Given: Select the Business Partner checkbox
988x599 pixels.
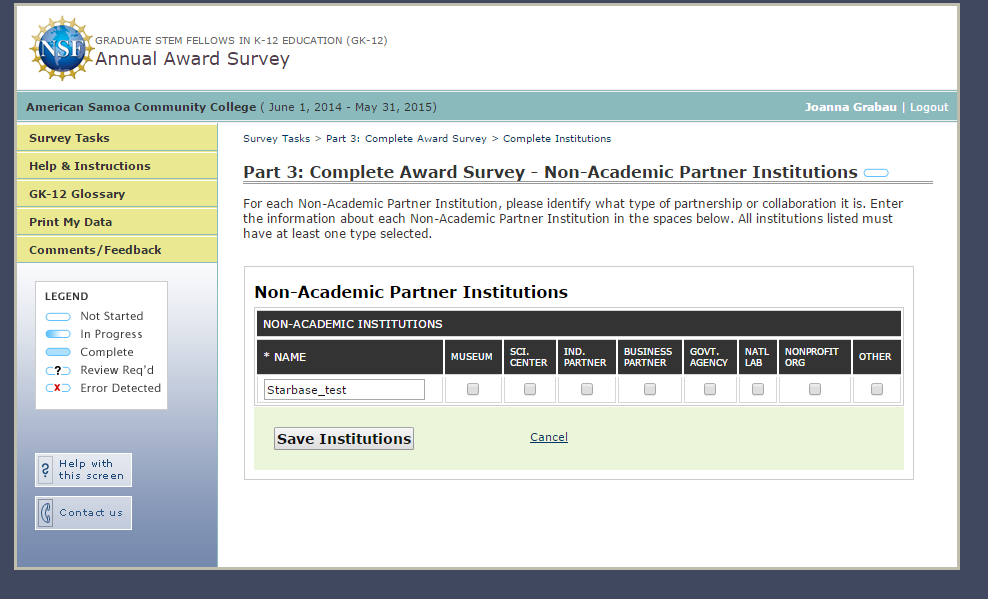Looking at the screenshot, I should pyautogui.click(x=650, y=389).
